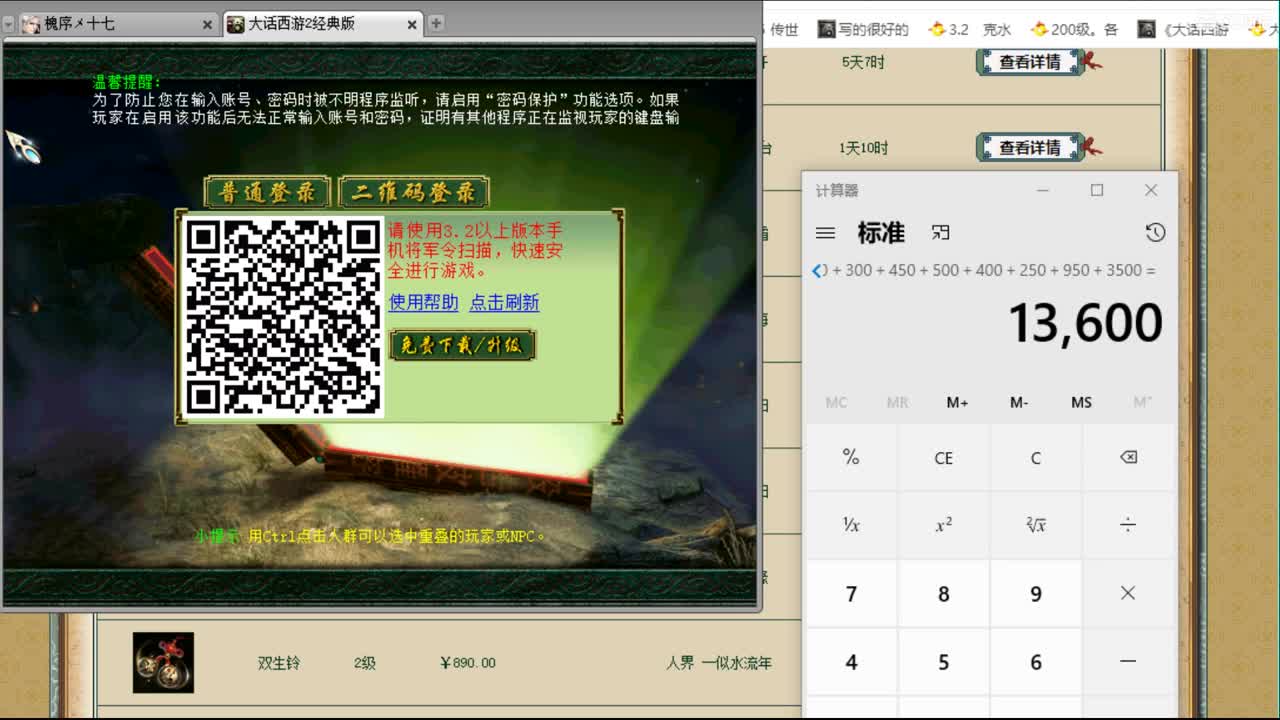Open the calculator hamburger navigation menu
1280x720 pixels.
point(825,233)
